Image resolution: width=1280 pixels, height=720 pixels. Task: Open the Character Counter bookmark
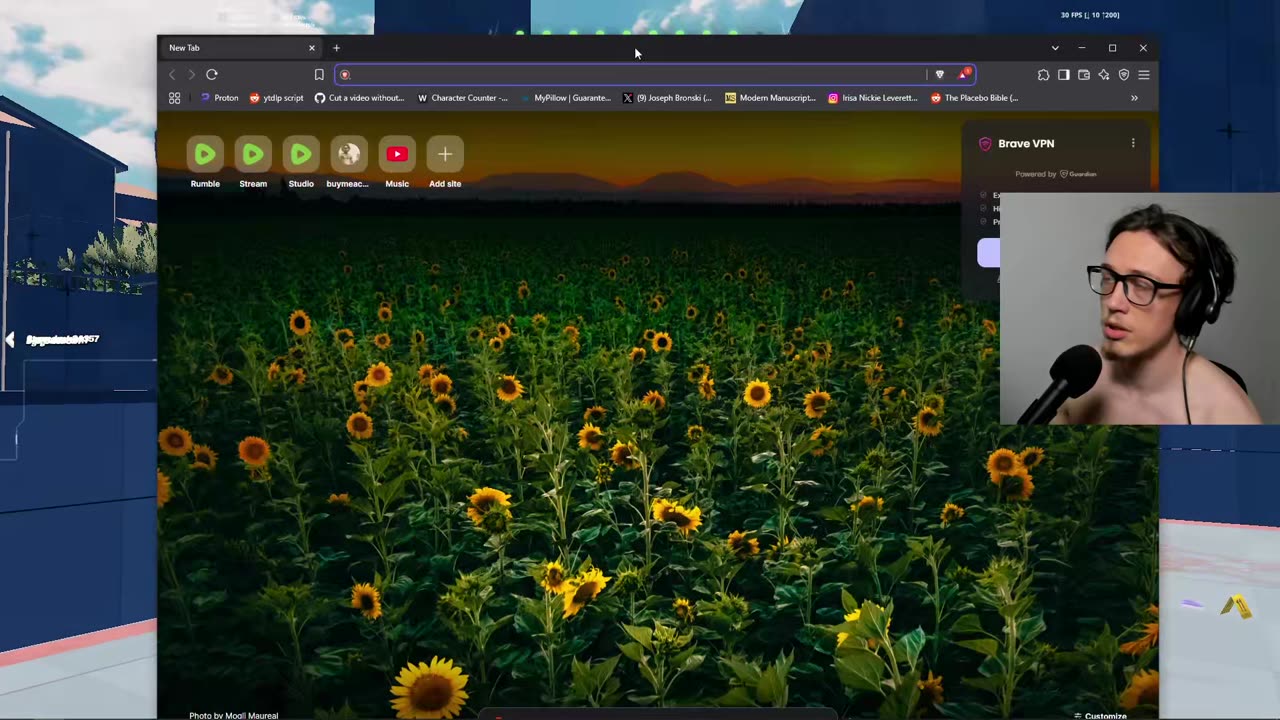[x=462, y=98]
